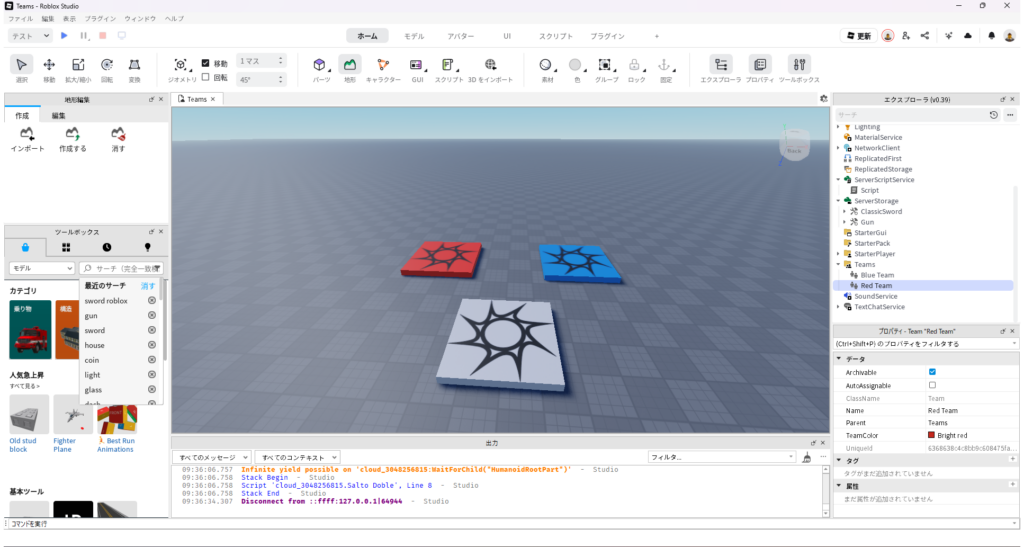Click the terrain 消す clear icon
Image resolution: width=1024 pixels, height=547 pixels.
118,134
